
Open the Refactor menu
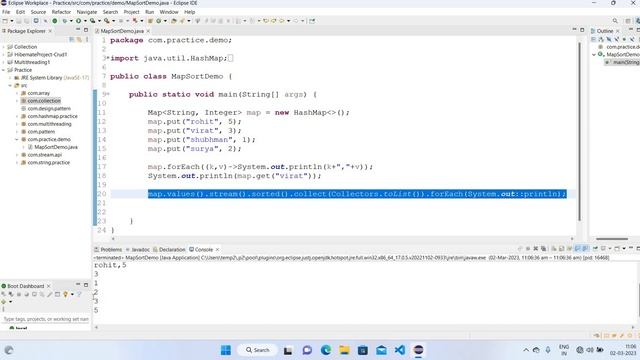pyautogui.click(x=61, y=12)
